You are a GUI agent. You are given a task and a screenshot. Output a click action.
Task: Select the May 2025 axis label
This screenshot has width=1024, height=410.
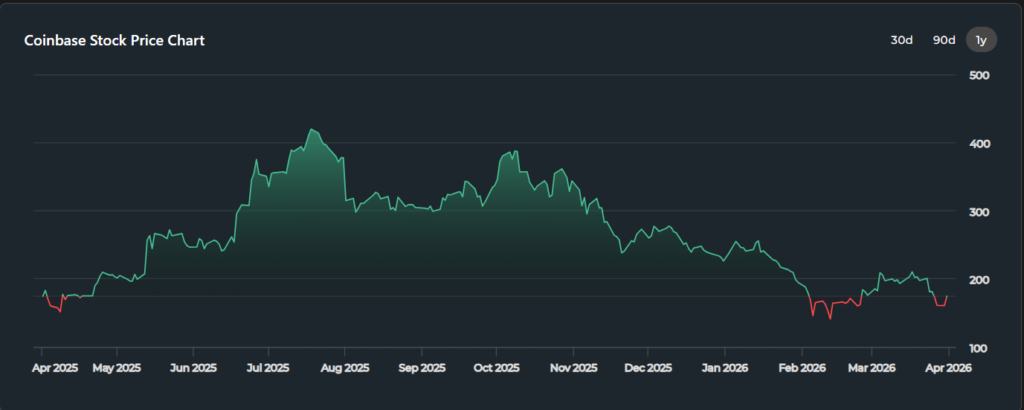pos(117,368)
